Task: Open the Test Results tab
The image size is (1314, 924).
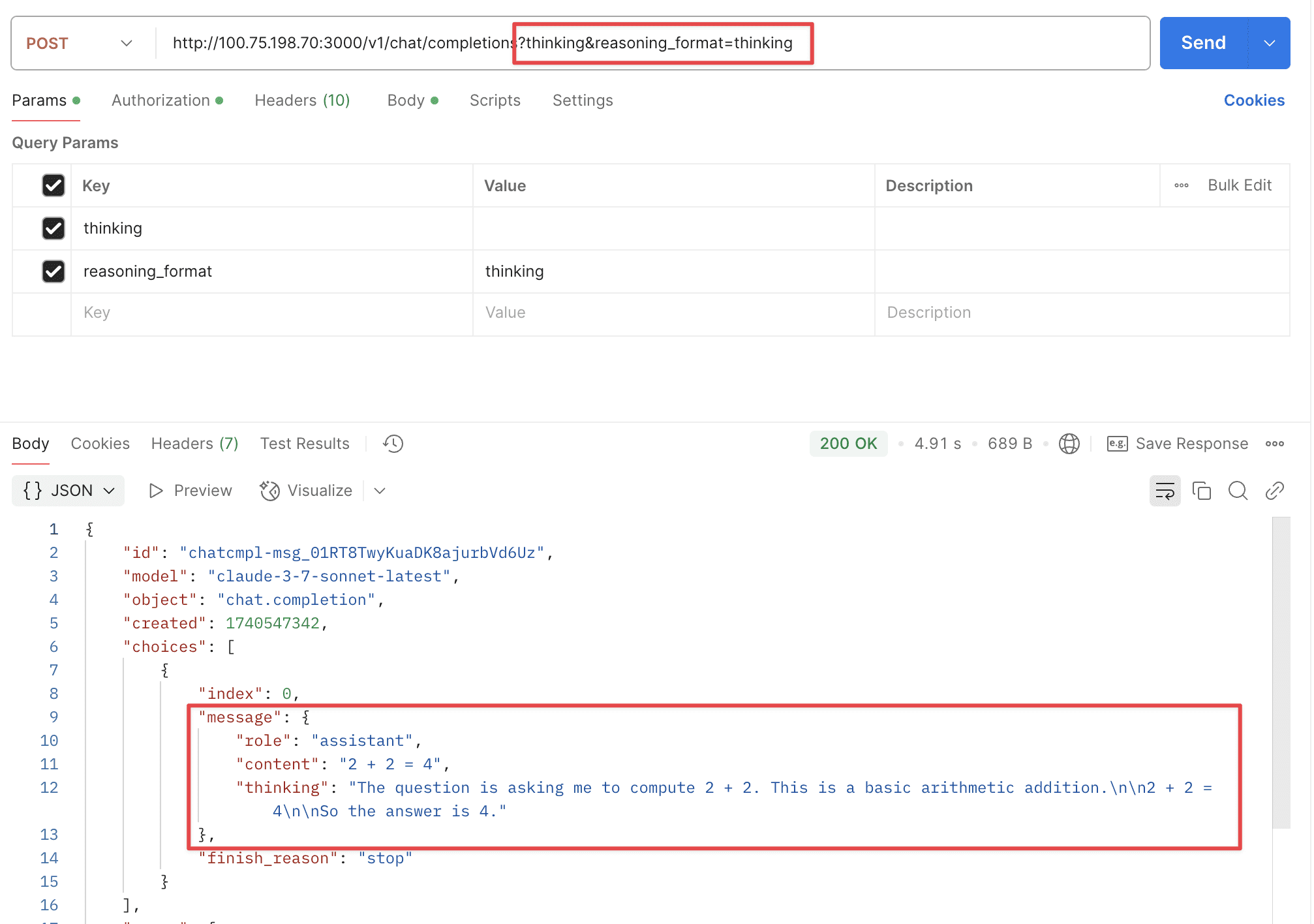Action: click(x=305, y=444)
